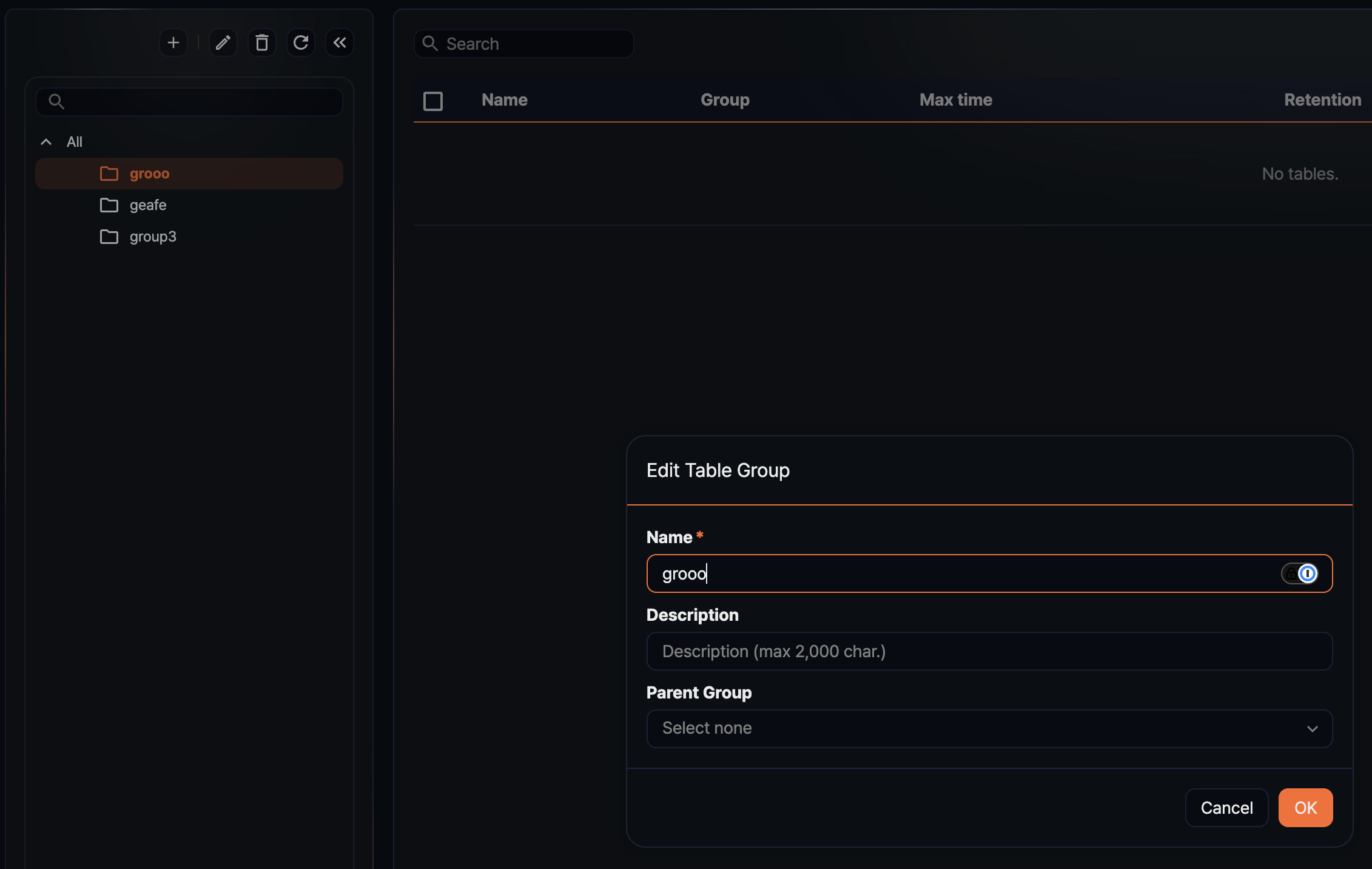Collapse the All tree node chevron
Screen dimensions: 1372x869
[x=46, y=142]
